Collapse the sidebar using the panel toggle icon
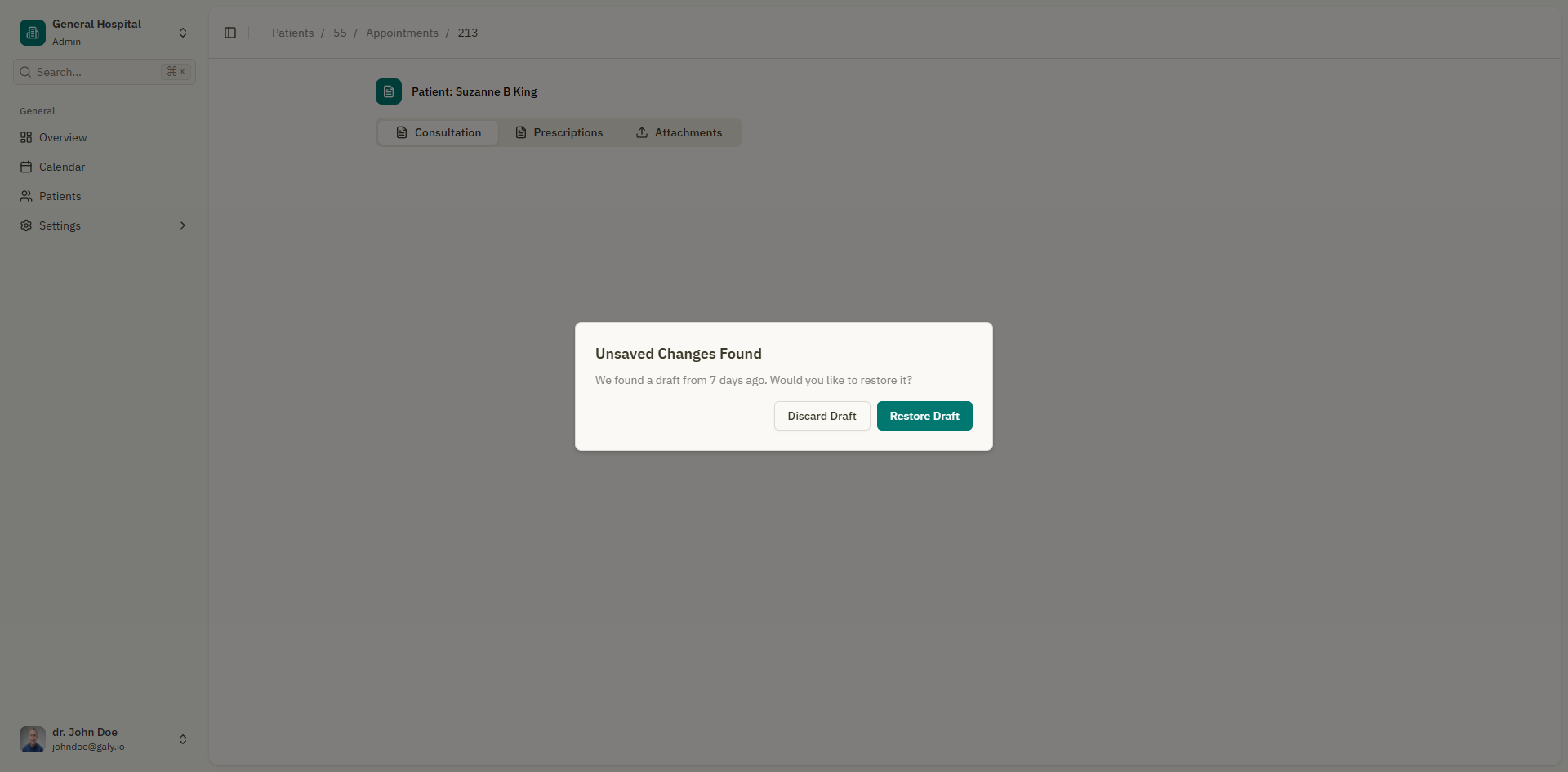Viewport: 1568px width, 772px height. [229, 33]
